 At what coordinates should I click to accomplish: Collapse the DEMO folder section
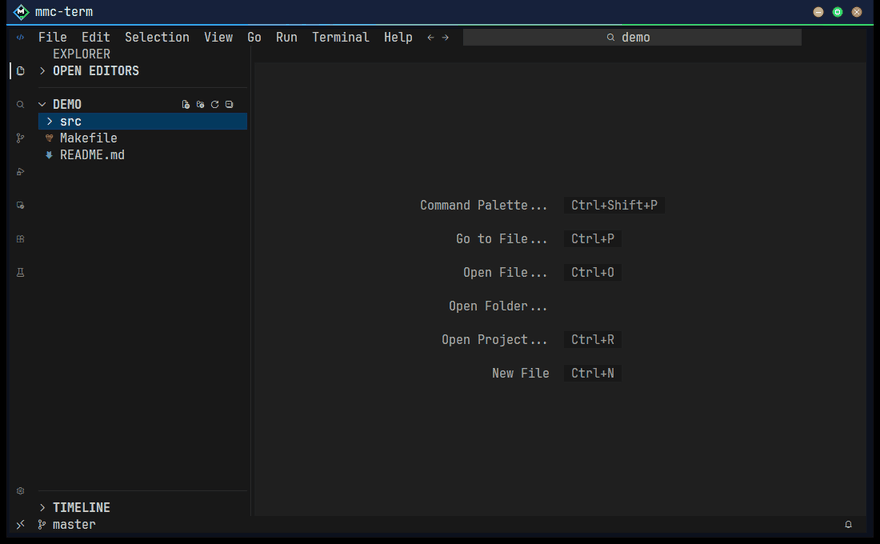42,104
